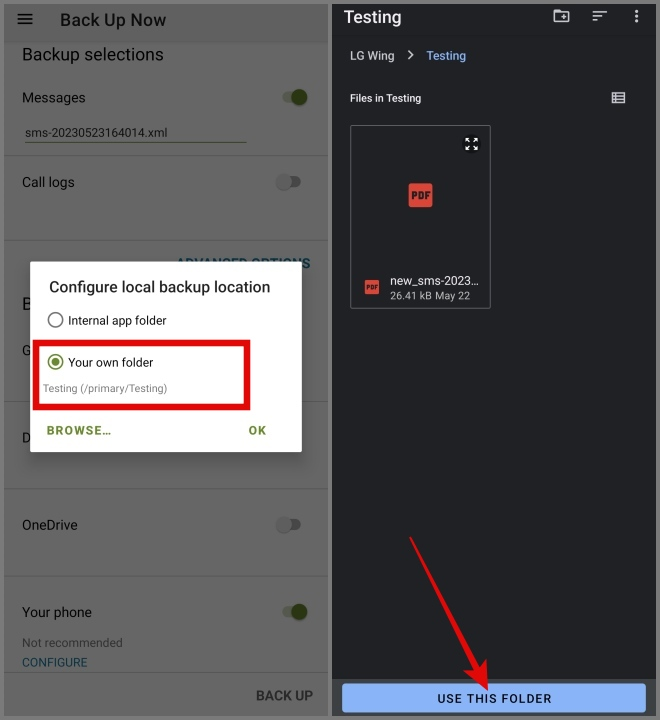
Task: Create a new folder with the folder-plus icon
Action: click(561, 16)
